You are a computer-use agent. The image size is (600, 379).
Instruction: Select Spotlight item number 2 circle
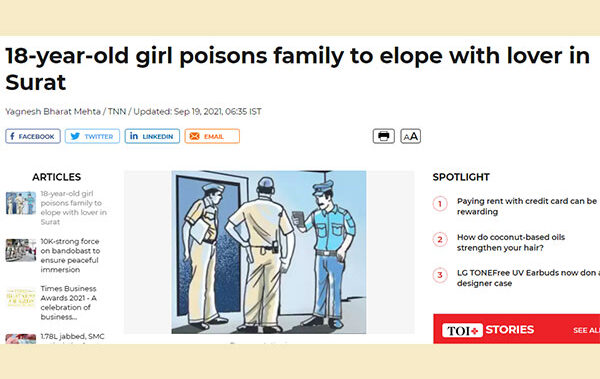tap(440, 240)
